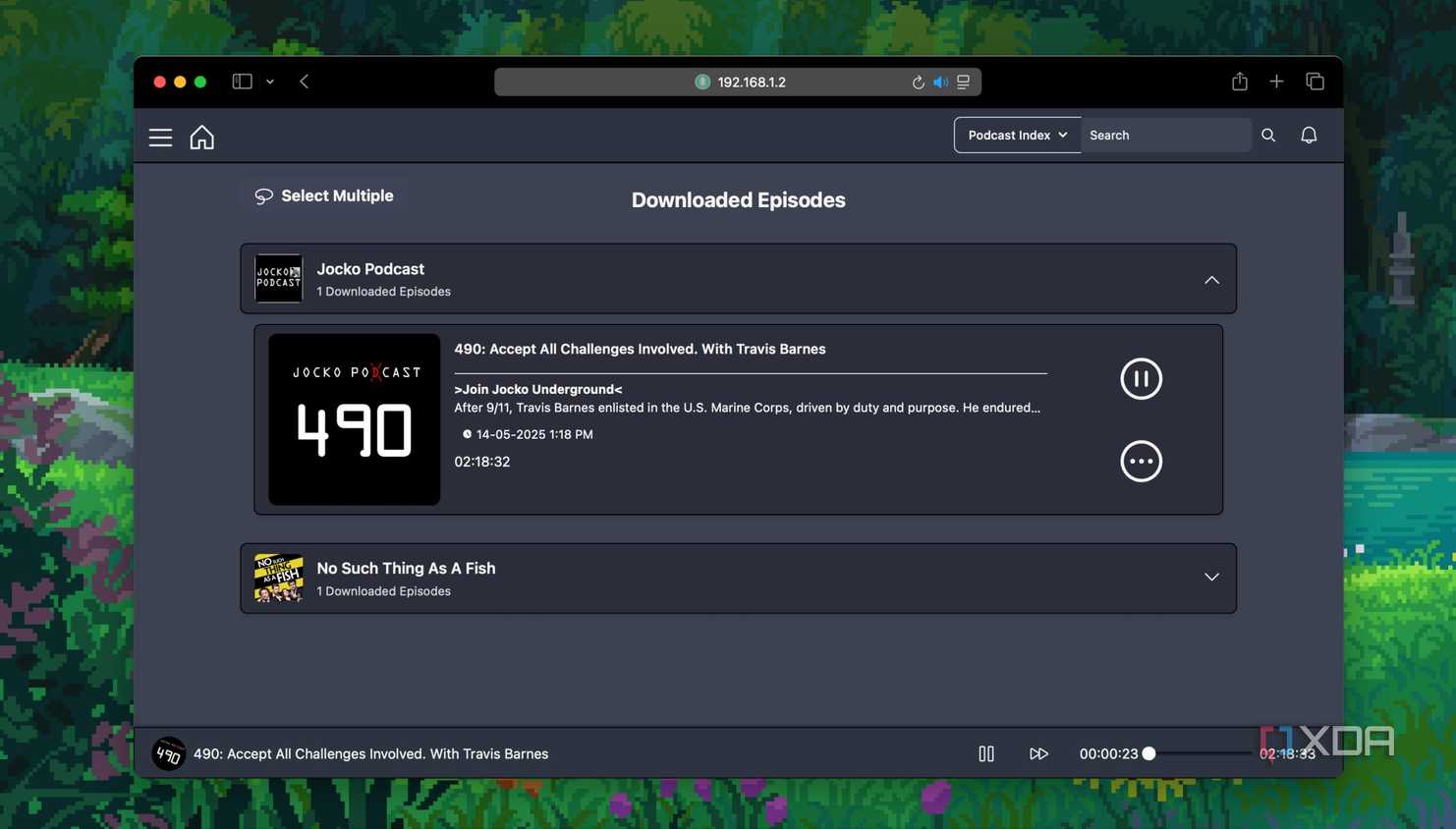Click the 02:18:32 episode duration

(x=481, y=462)
